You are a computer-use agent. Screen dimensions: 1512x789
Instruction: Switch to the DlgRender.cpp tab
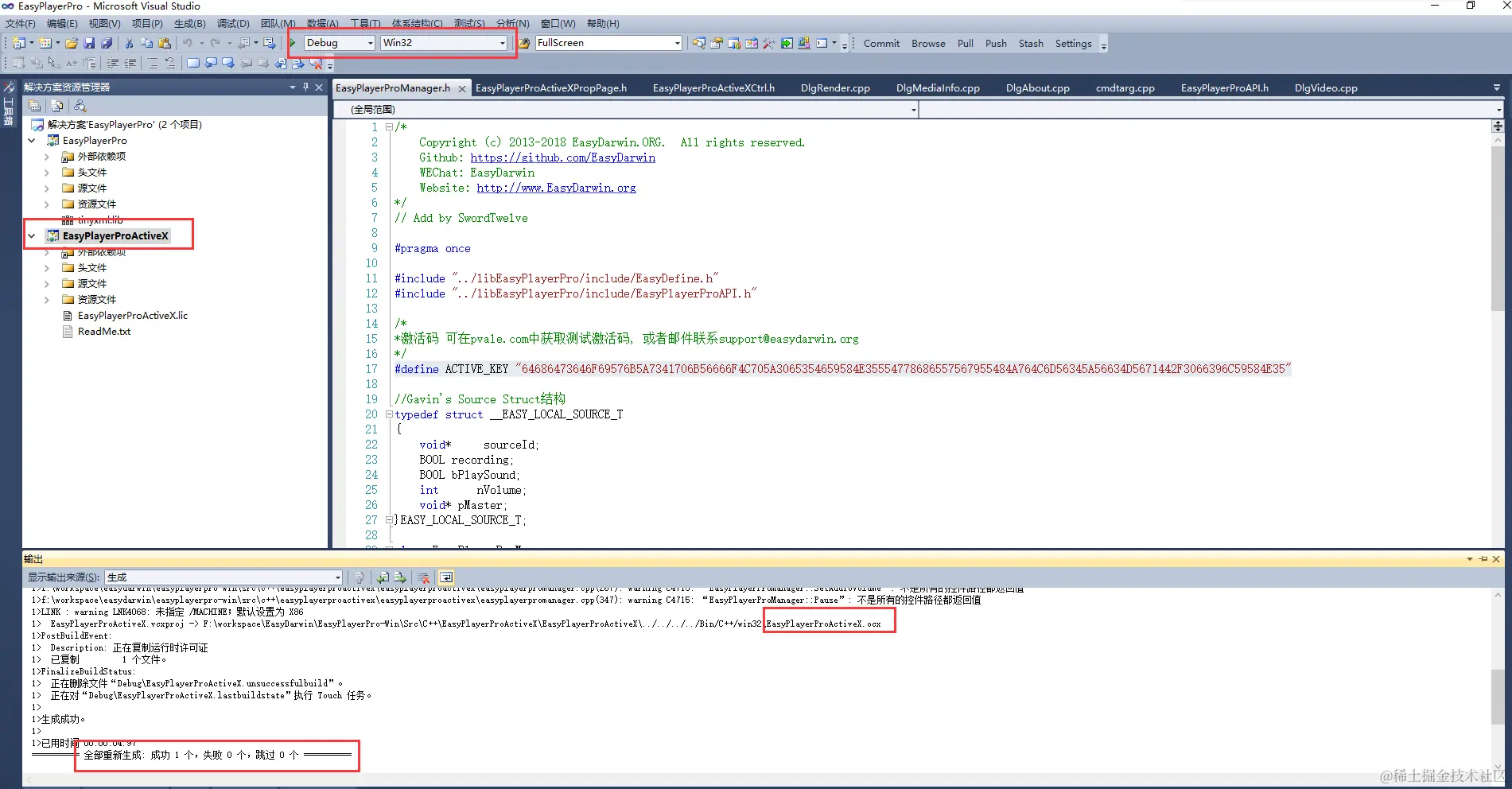(835, 88)
